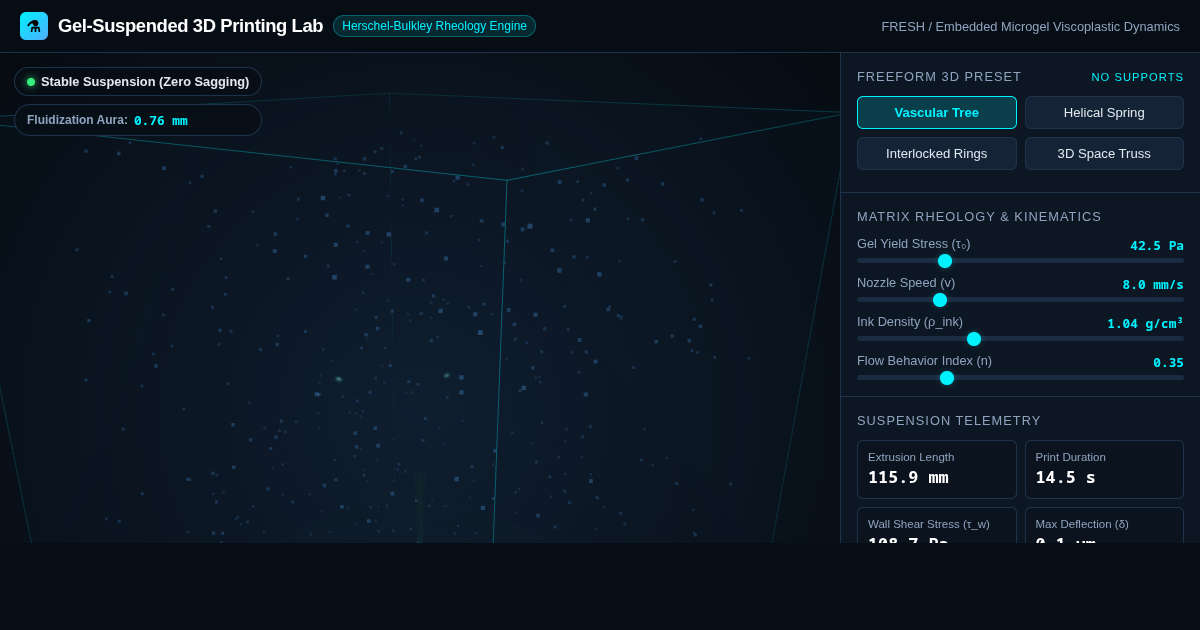Image resolution: width=1200 pixels, height=630 pixels.
Task: Click the flask lab logo icon
Action: [34, 26]
